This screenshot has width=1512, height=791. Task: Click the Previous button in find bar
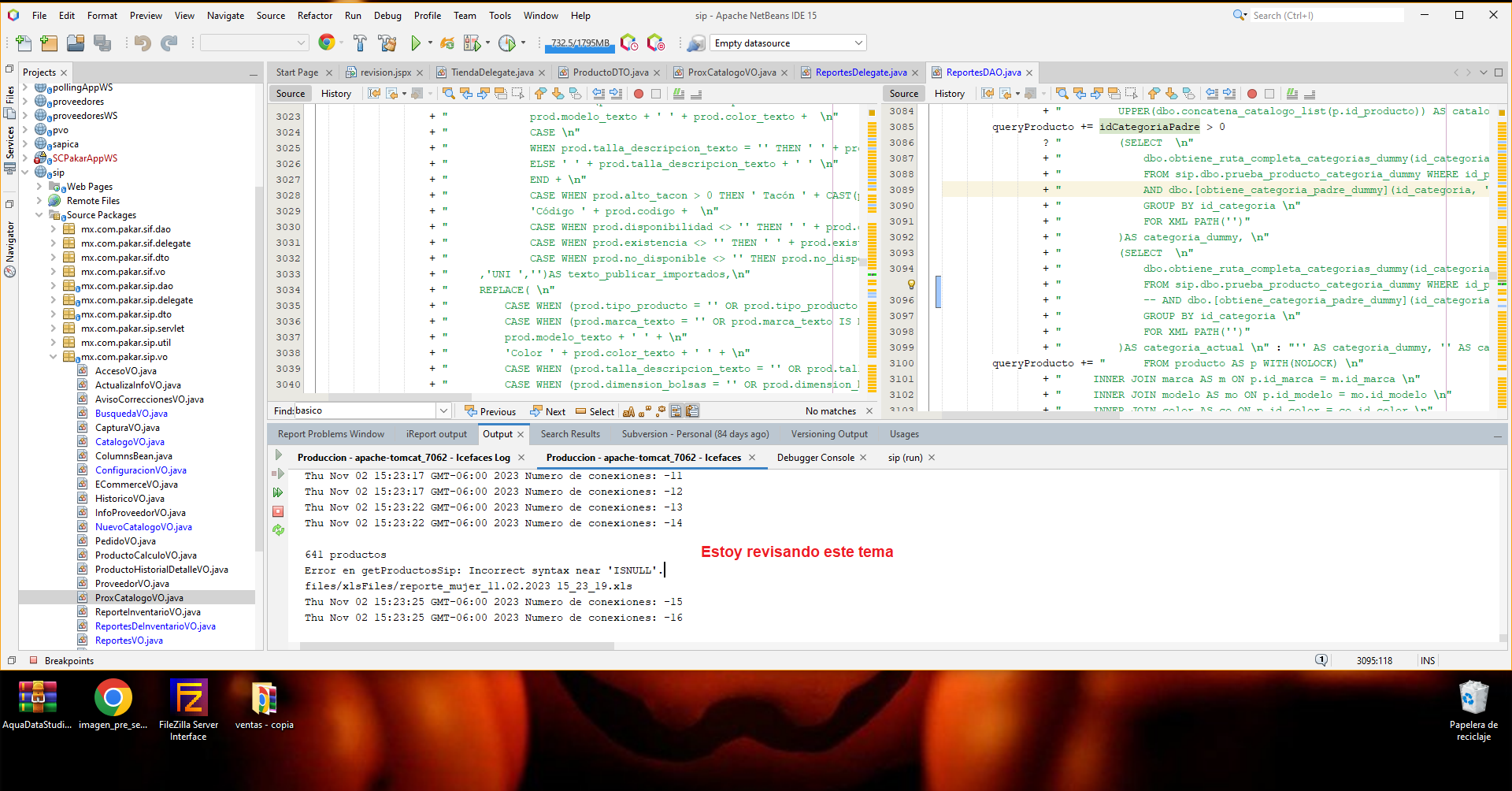491,411
